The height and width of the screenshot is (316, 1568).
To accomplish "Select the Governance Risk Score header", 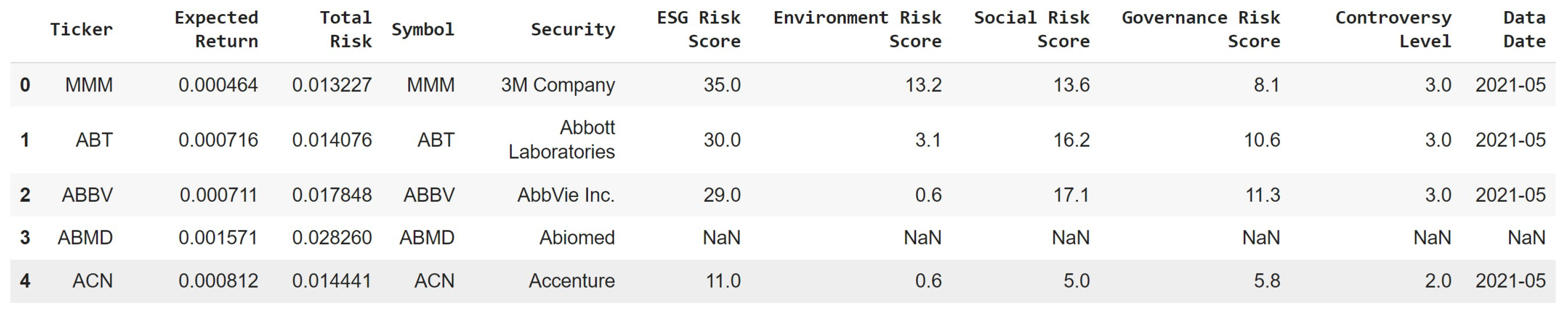I will point(1200,29).
